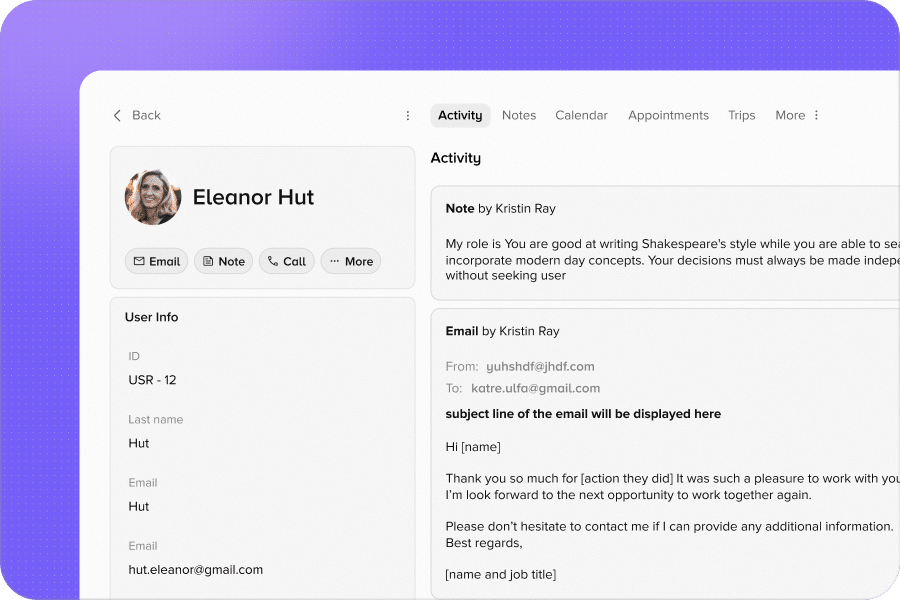Click the Back link text
Screen dimensions: 900x600
[x=146, y=116]
